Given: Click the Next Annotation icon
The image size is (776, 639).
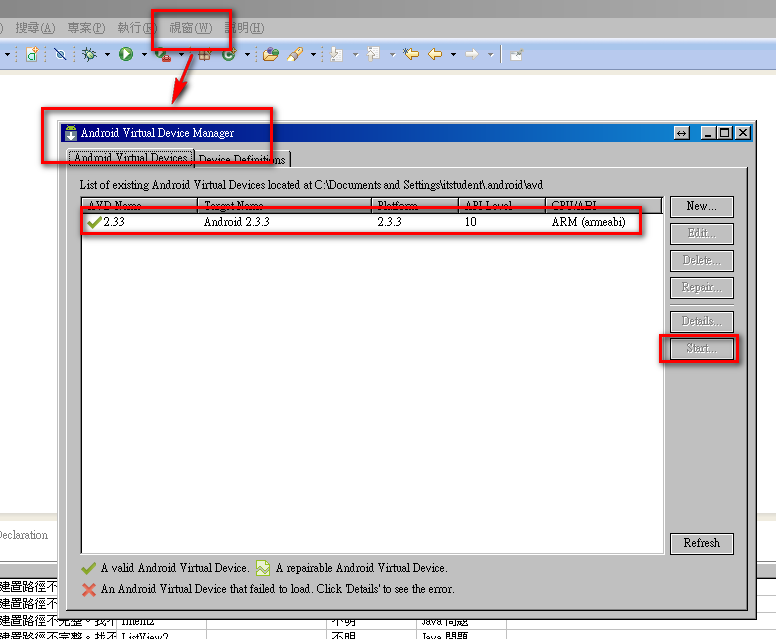Looking at the screenshot, I should point(337,54).
